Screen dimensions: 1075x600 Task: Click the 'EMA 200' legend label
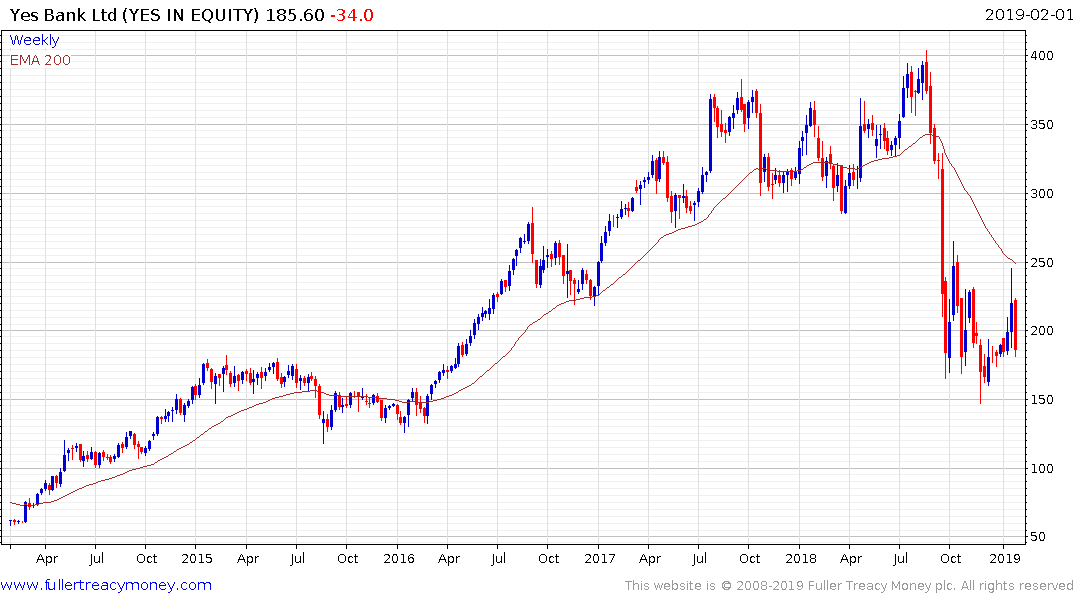[40, 60]
